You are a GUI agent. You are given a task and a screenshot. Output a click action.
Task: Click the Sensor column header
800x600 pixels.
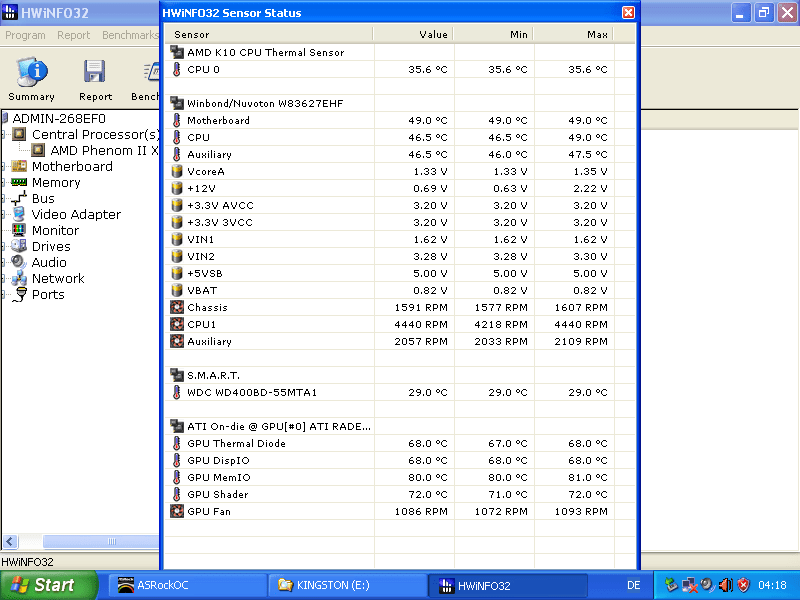tap(269, 35)
